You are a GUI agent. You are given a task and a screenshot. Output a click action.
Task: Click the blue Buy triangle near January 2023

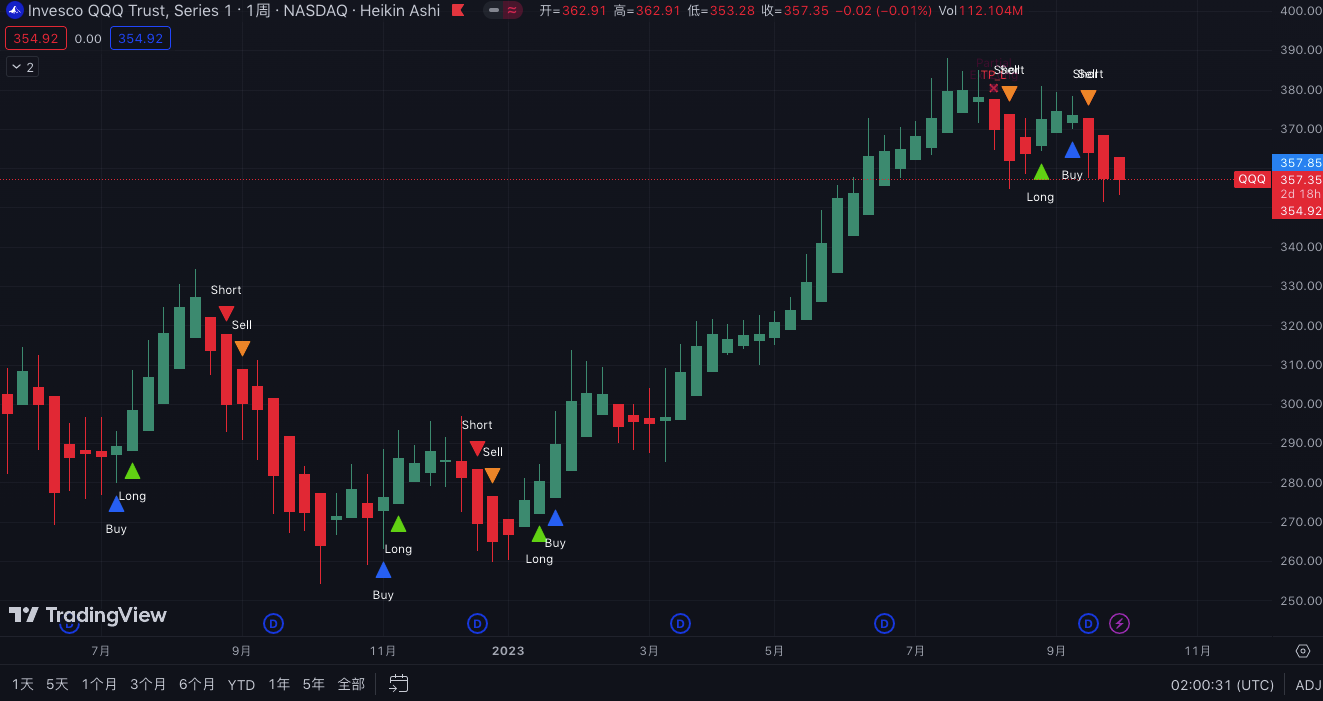[555, 518]
